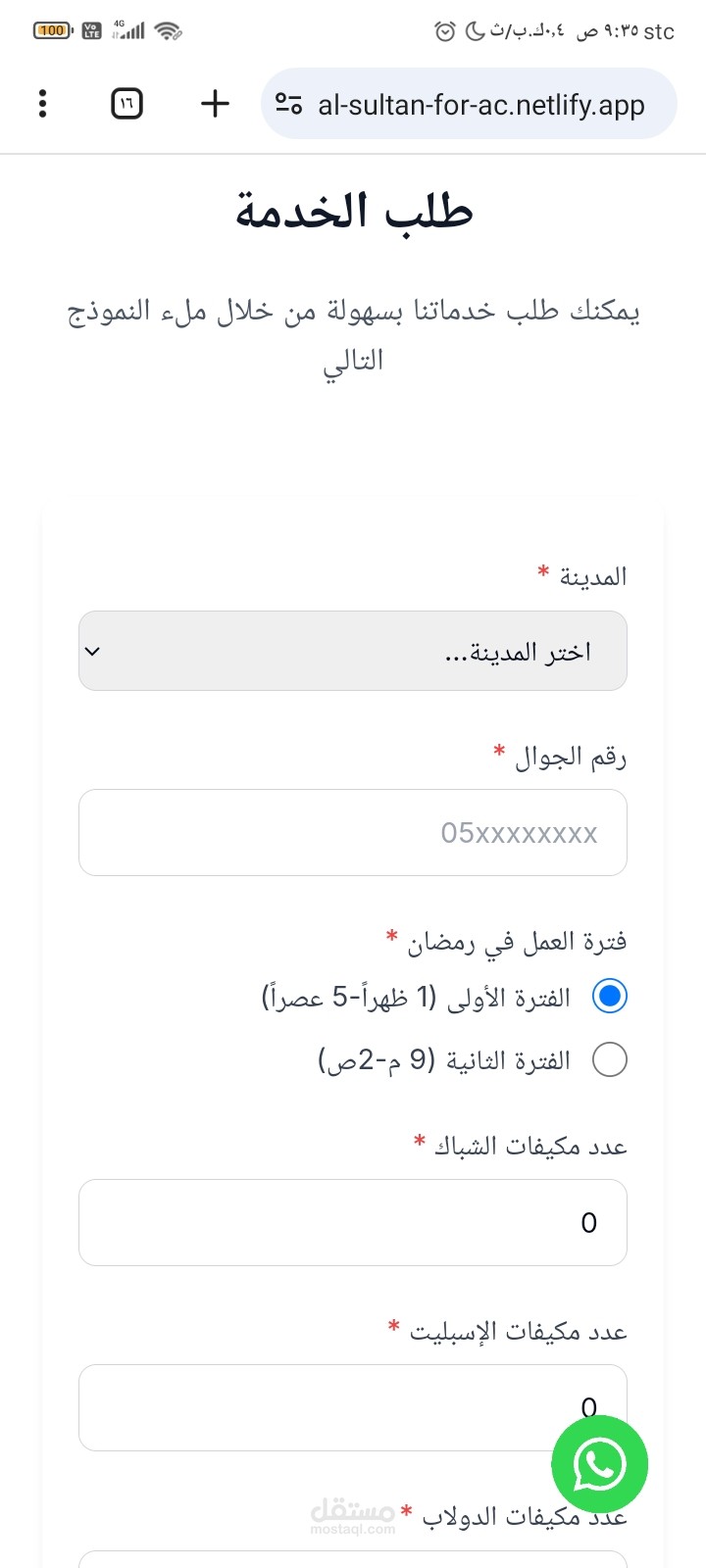Open a new tab with plus icon

point(215,104)
